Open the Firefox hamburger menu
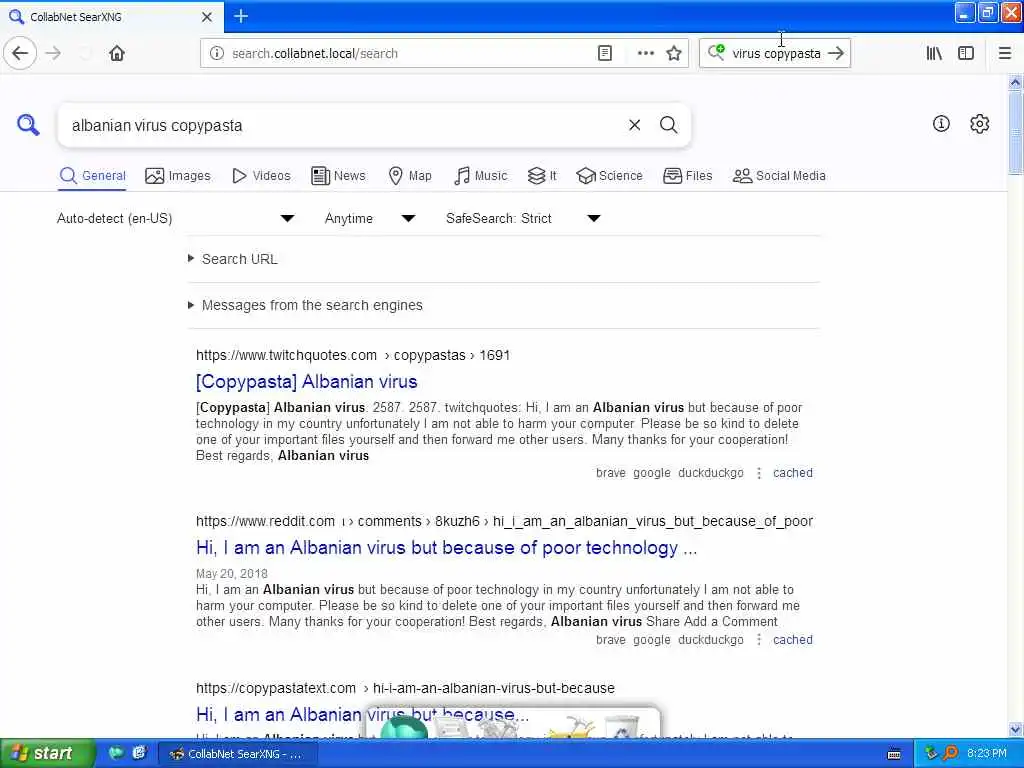 pyautogui.click(x=1005, y=54)
